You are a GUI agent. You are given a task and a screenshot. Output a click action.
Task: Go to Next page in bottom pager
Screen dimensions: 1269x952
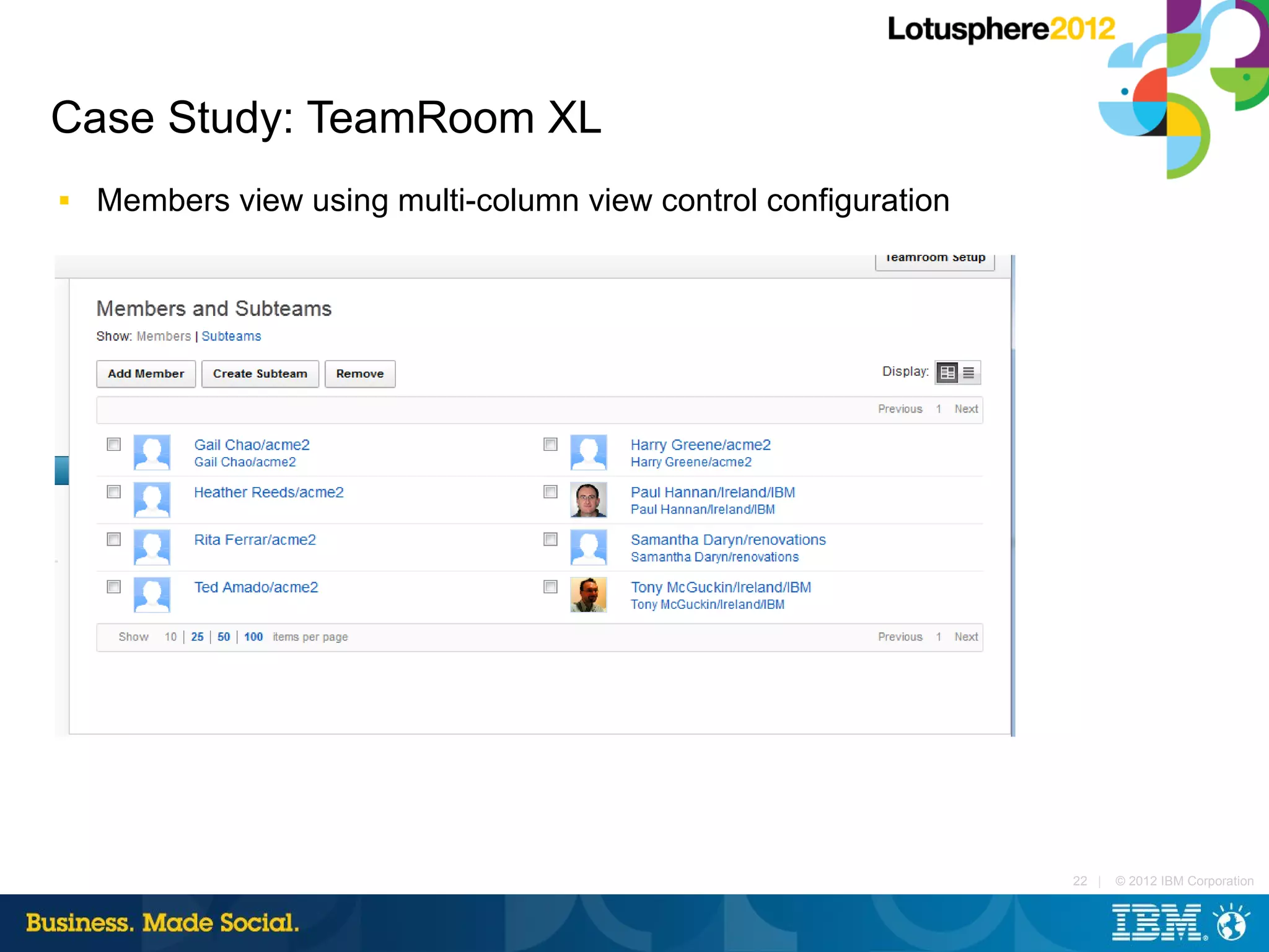click(x=966, y=637)
